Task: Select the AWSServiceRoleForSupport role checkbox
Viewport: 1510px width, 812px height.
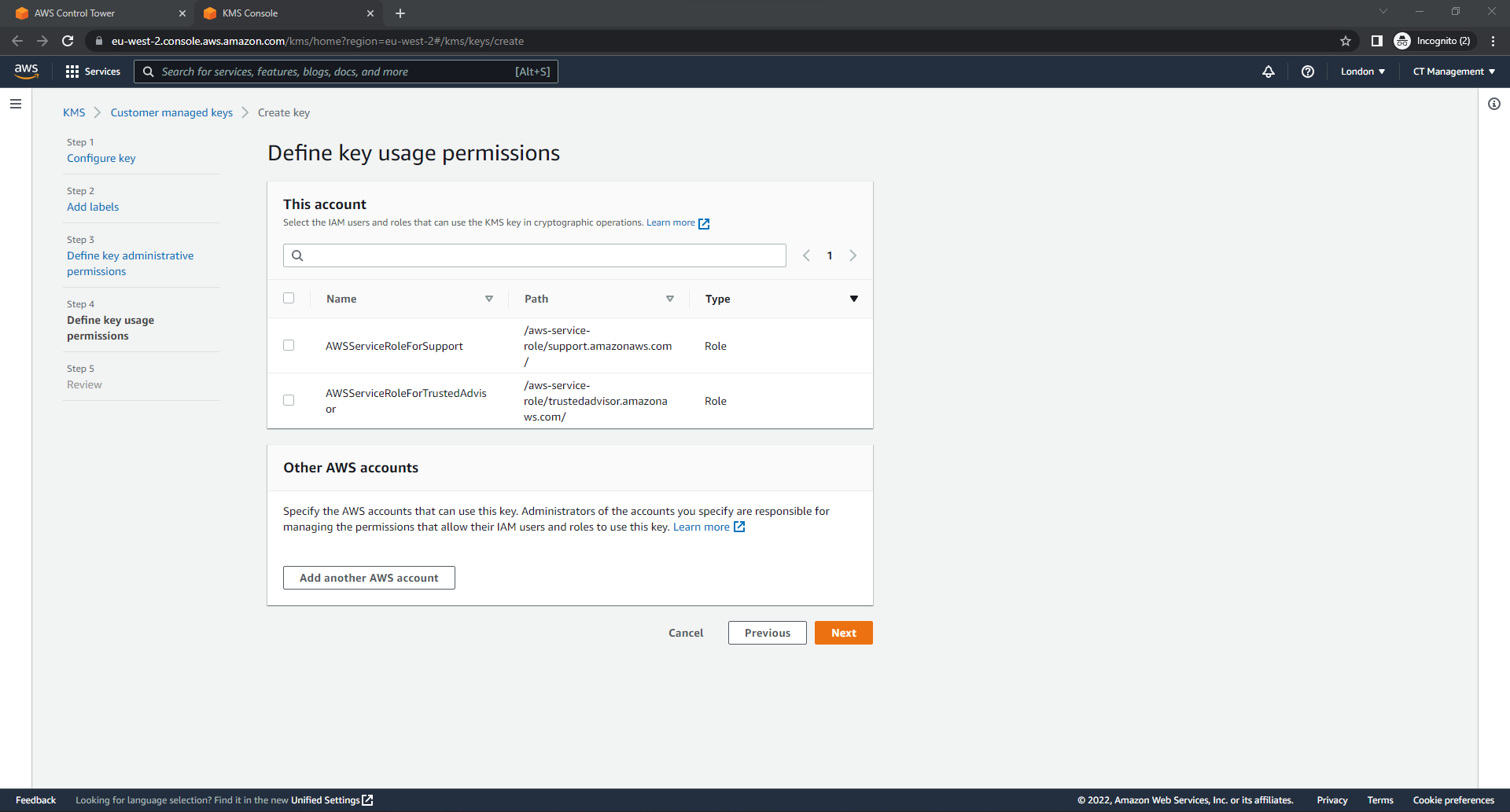Action: click(x=289, y=345)
